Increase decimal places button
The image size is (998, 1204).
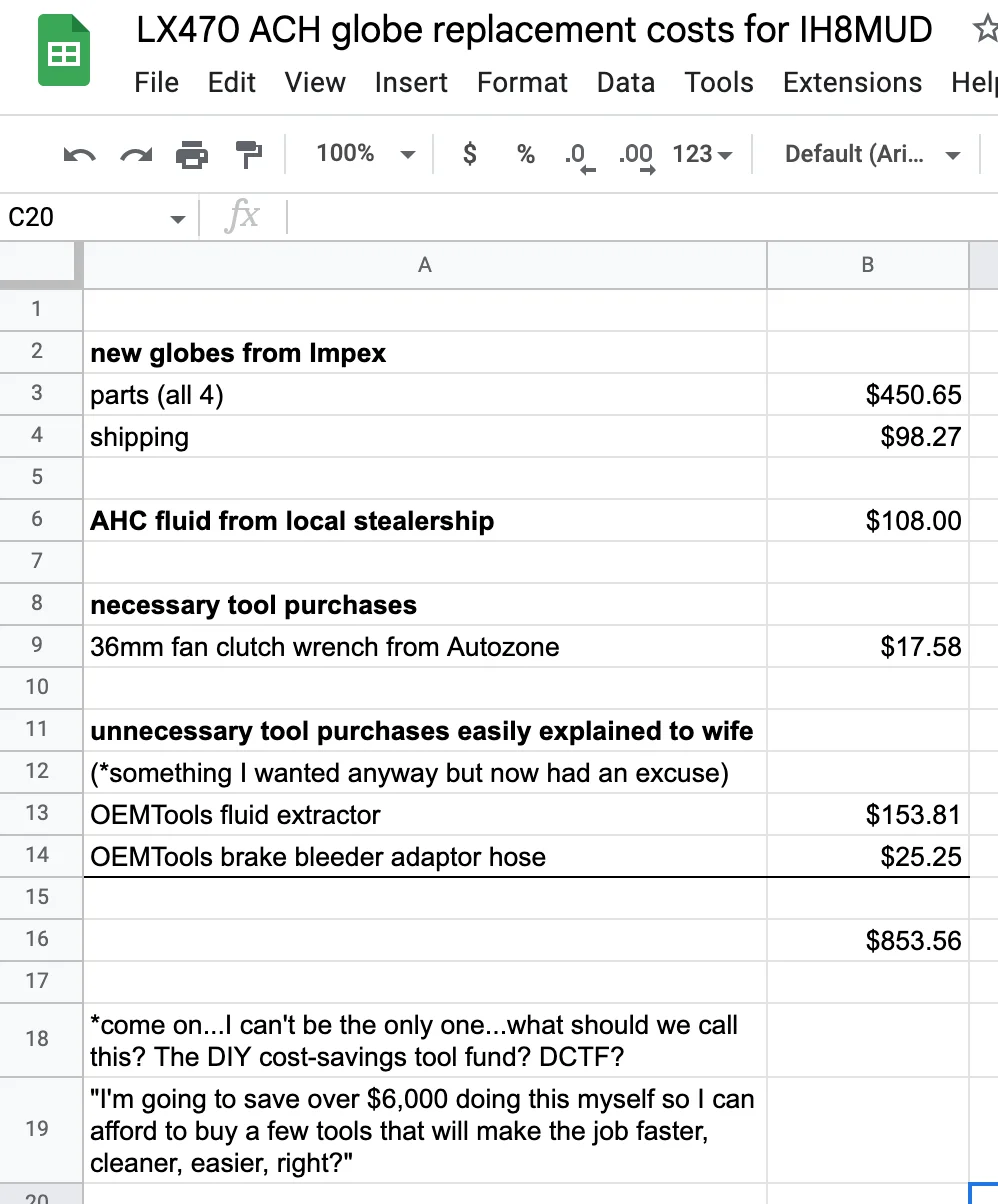pos(636,155)
